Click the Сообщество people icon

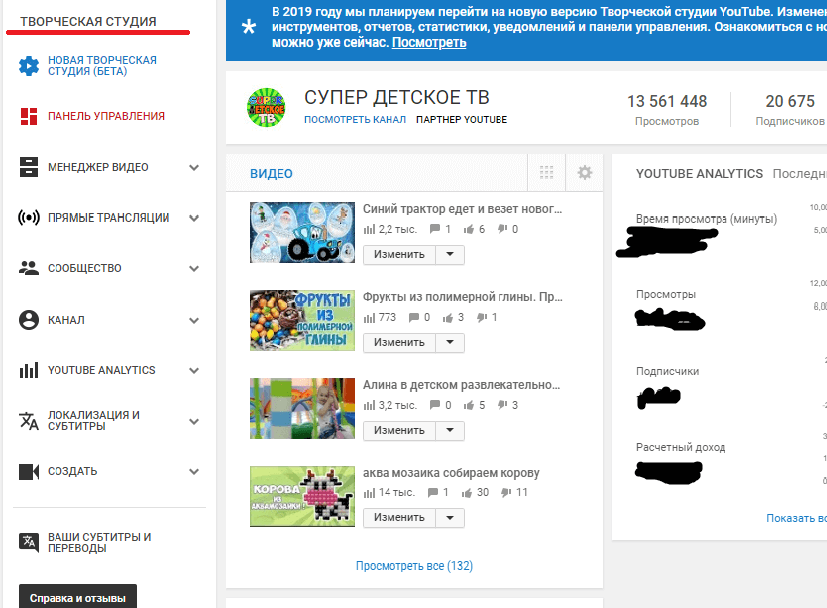[x=29, y=268]
